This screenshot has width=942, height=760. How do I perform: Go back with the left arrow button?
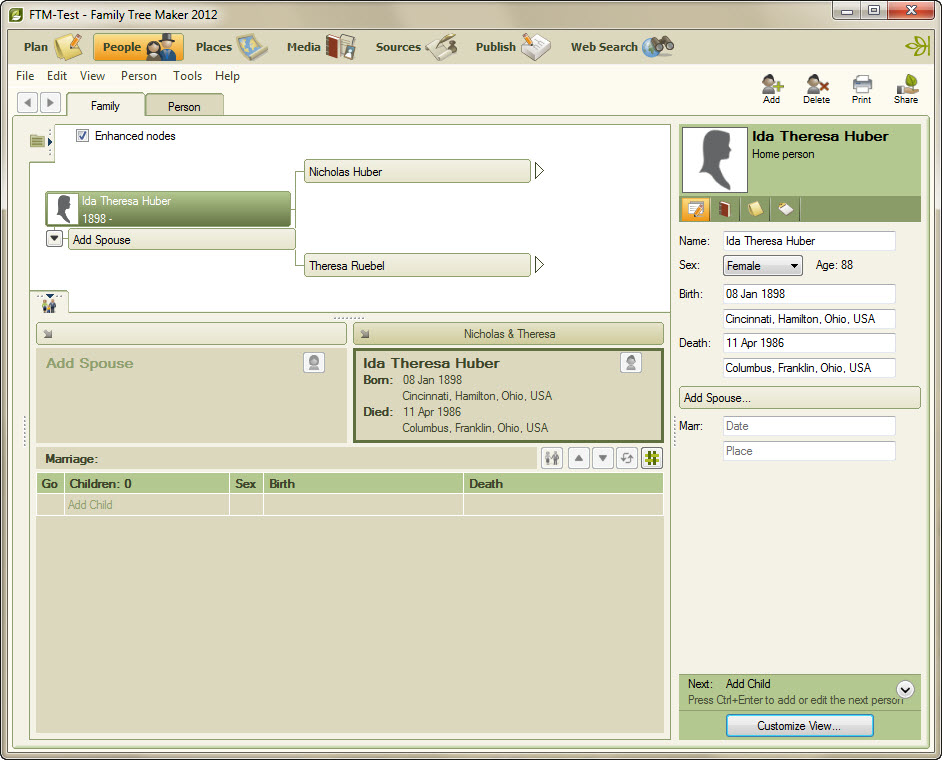28,102
